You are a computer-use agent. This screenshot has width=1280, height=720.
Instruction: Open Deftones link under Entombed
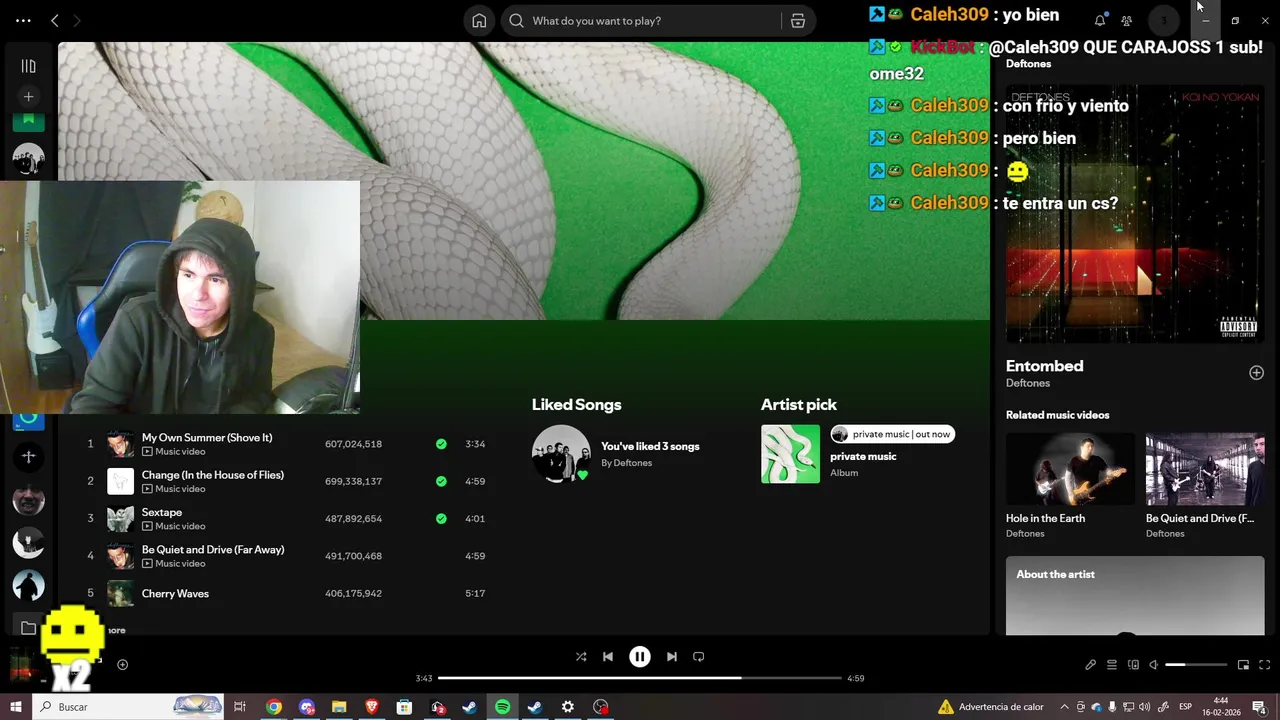tap(1028, 383)
